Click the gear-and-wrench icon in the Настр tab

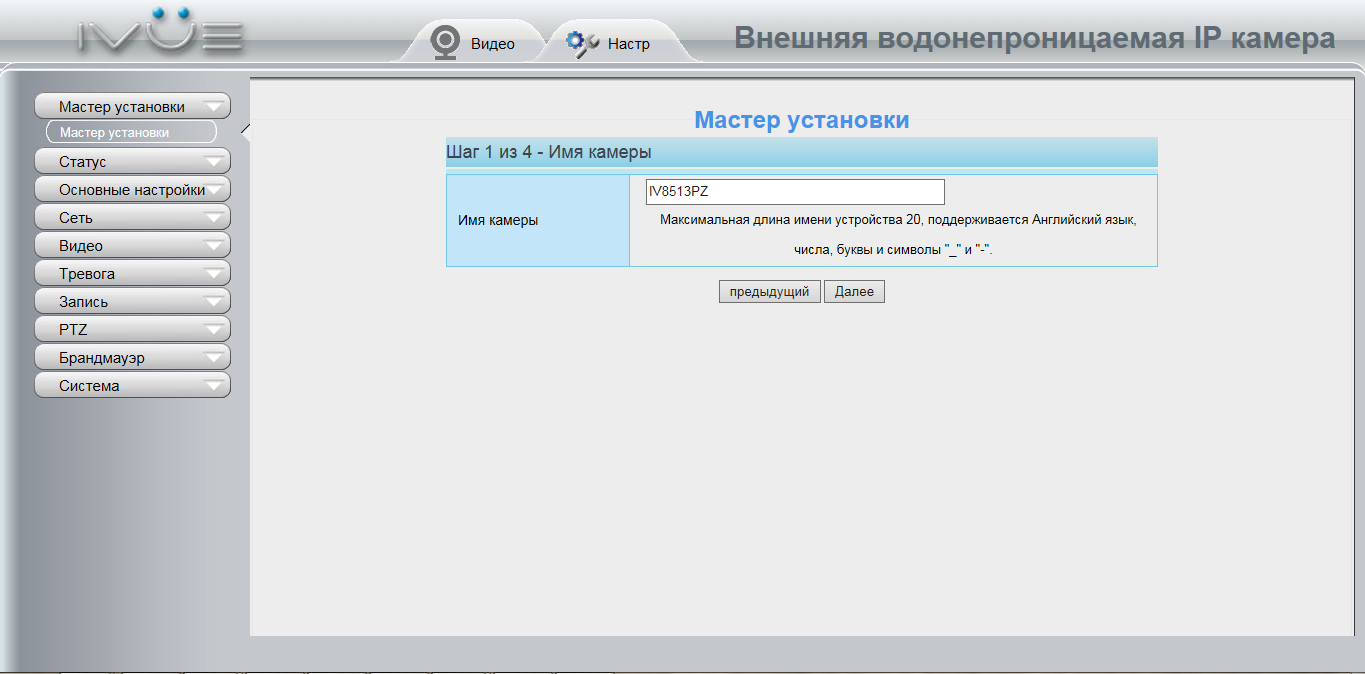pos(582,43)
